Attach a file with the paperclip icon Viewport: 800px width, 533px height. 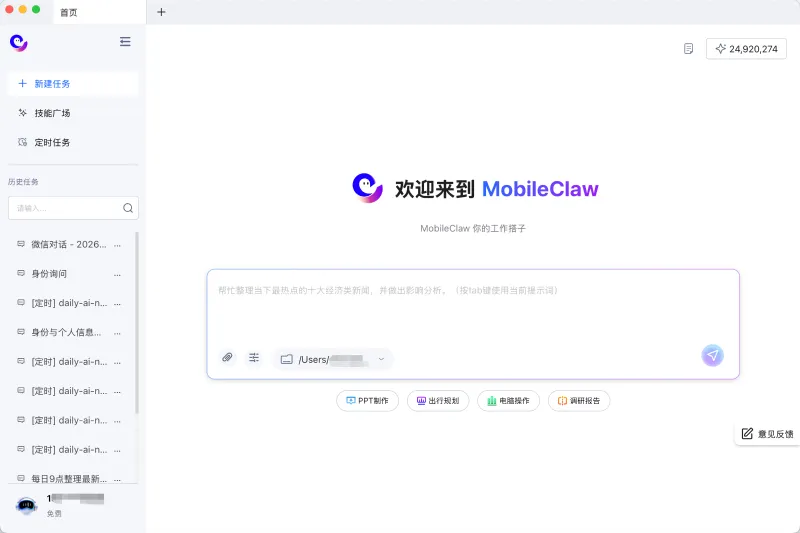pos(228,357)
